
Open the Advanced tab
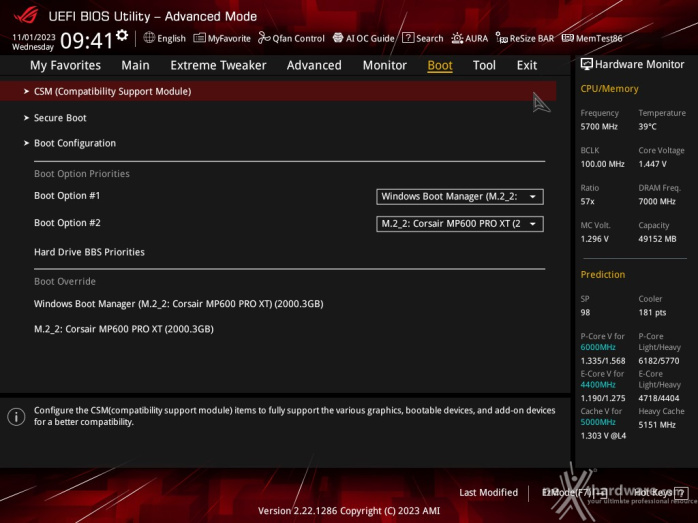[x=314, y=65]
